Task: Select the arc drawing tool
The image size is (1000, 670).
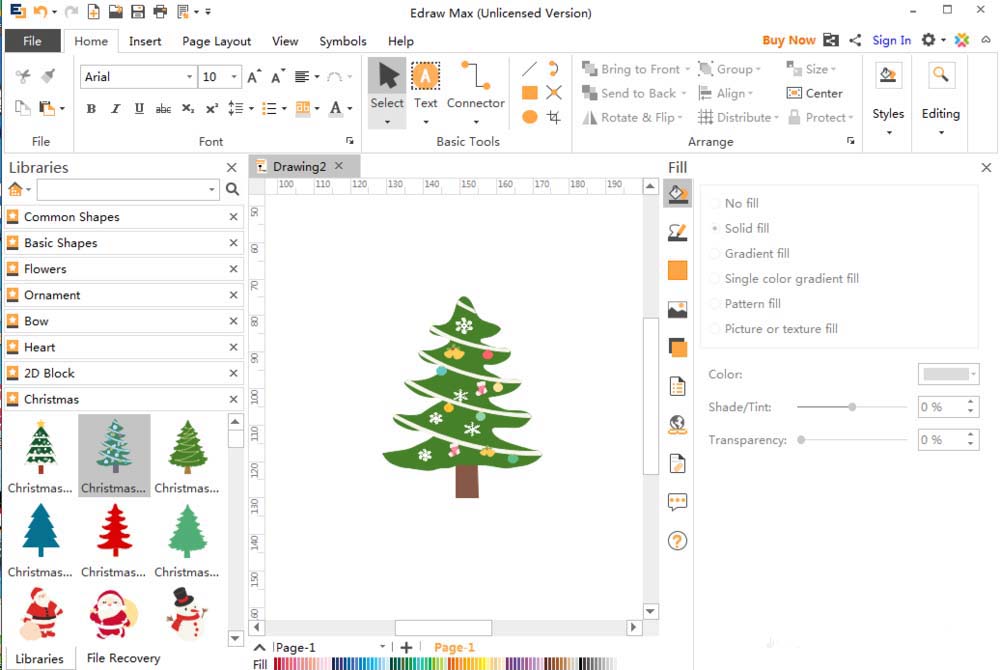Action: point(554,69)
